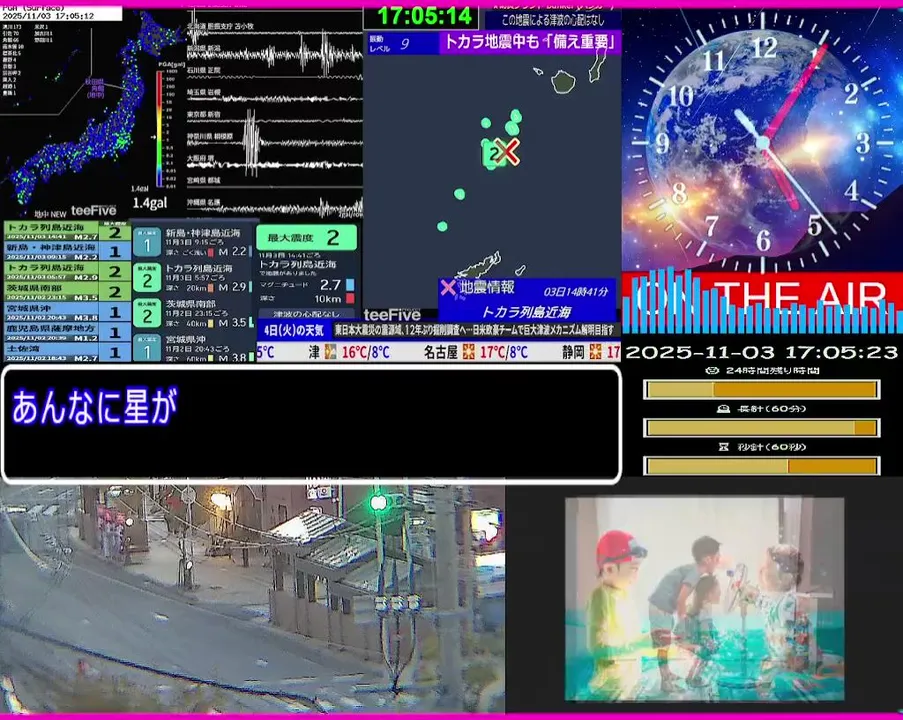This screenshot has width=903, height=720.
Task: Select the 土佐湾 M2.7 row
Action: tap(67, 352)
